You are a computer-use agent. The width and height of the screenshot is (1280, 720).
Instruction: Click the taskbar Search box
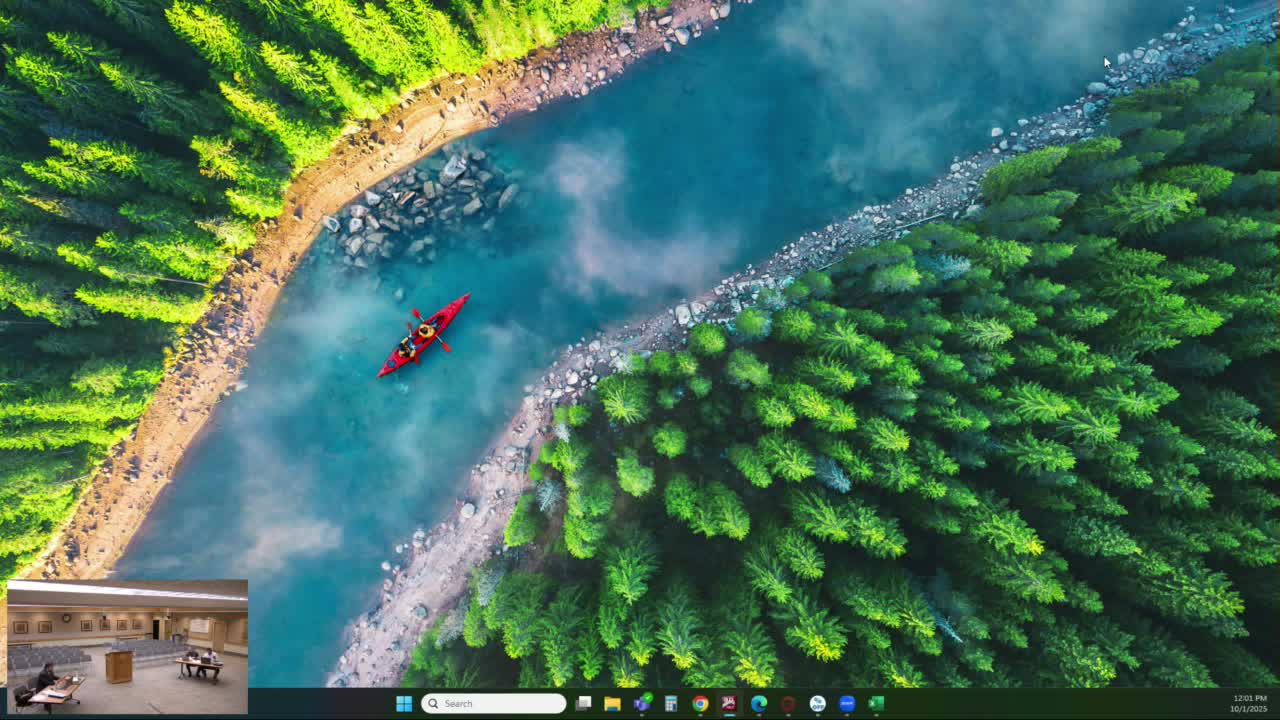coord(494,704)
